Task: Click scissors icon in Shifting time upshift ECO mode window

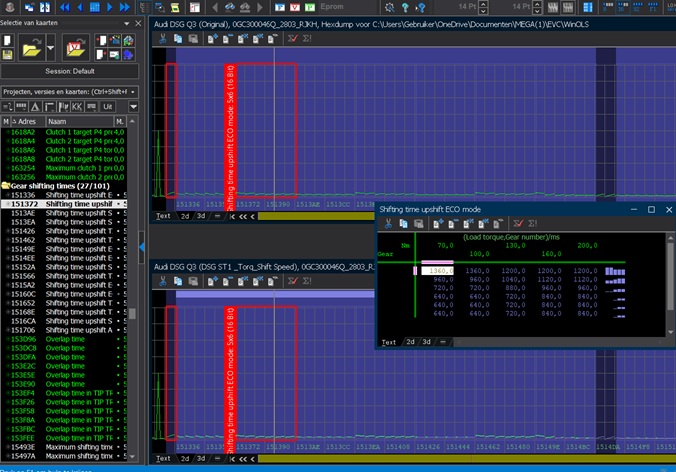Action: click(388, 223)
